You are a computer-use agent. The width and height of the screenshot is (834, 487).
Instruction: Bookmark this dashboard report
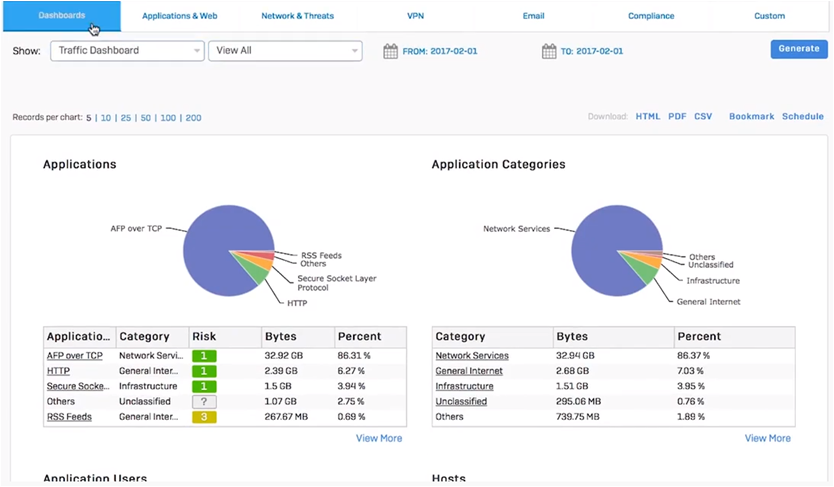point(751,117)
